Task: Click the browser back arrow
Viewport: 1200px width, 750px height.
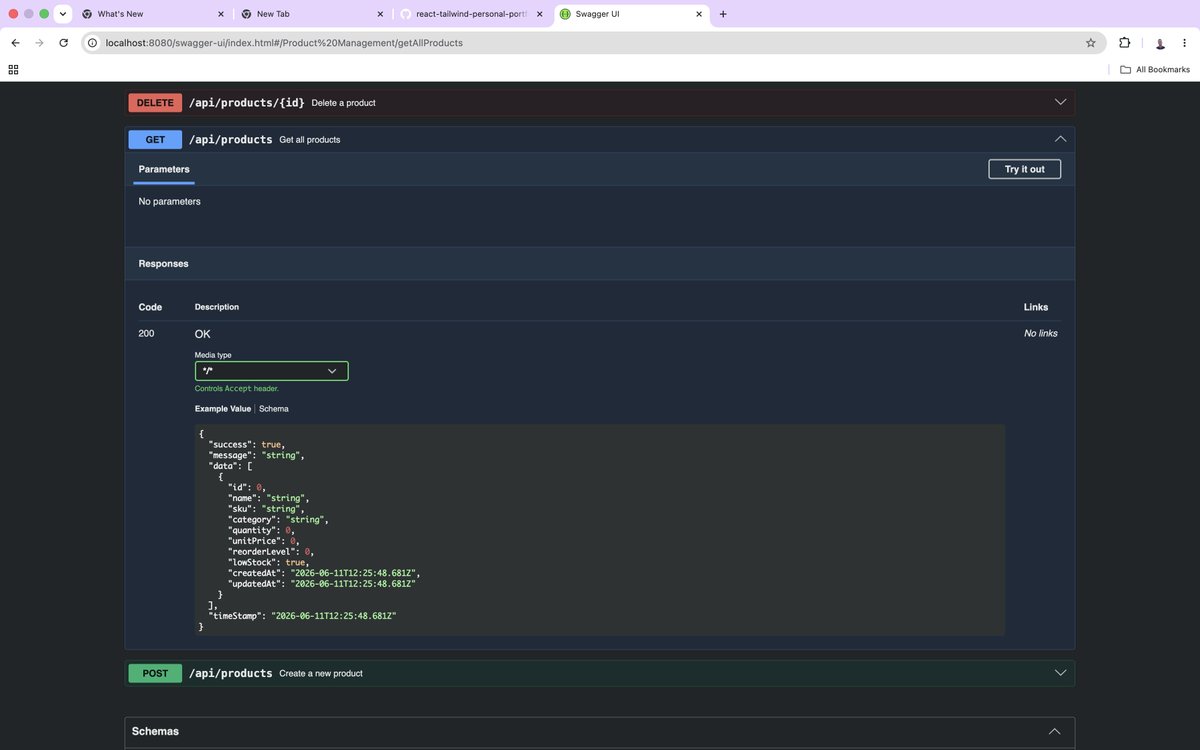Action: 15,43
